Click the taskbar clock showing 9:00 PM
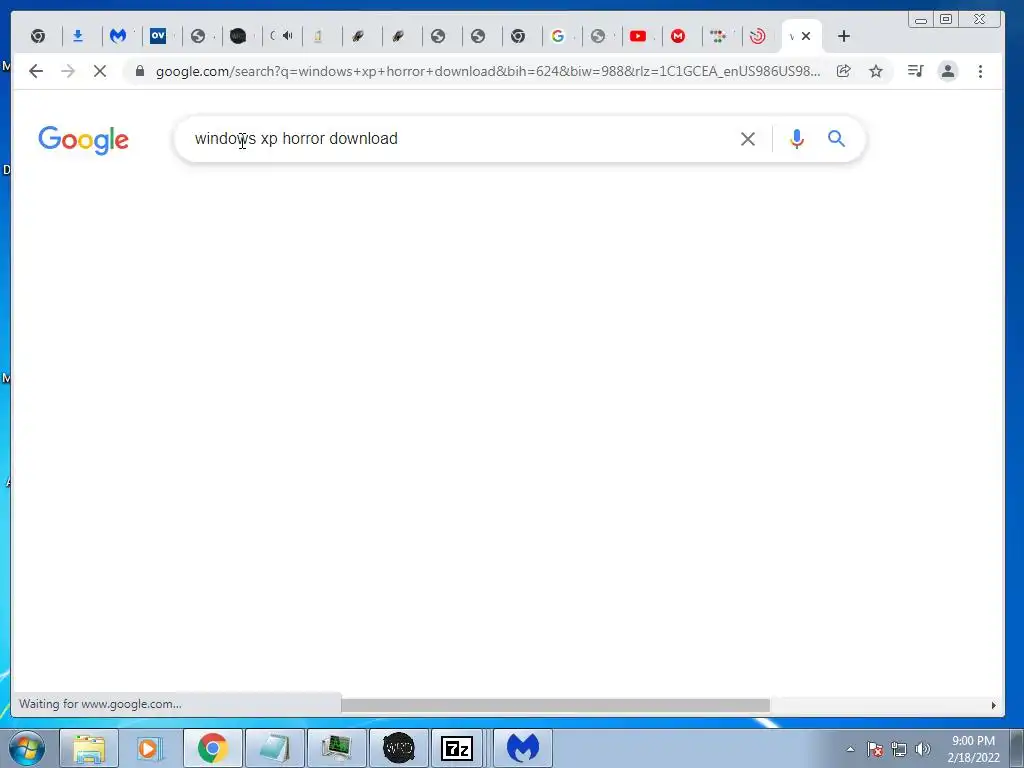The width and height of the screenshot is (1024, 768). point(973,749)
